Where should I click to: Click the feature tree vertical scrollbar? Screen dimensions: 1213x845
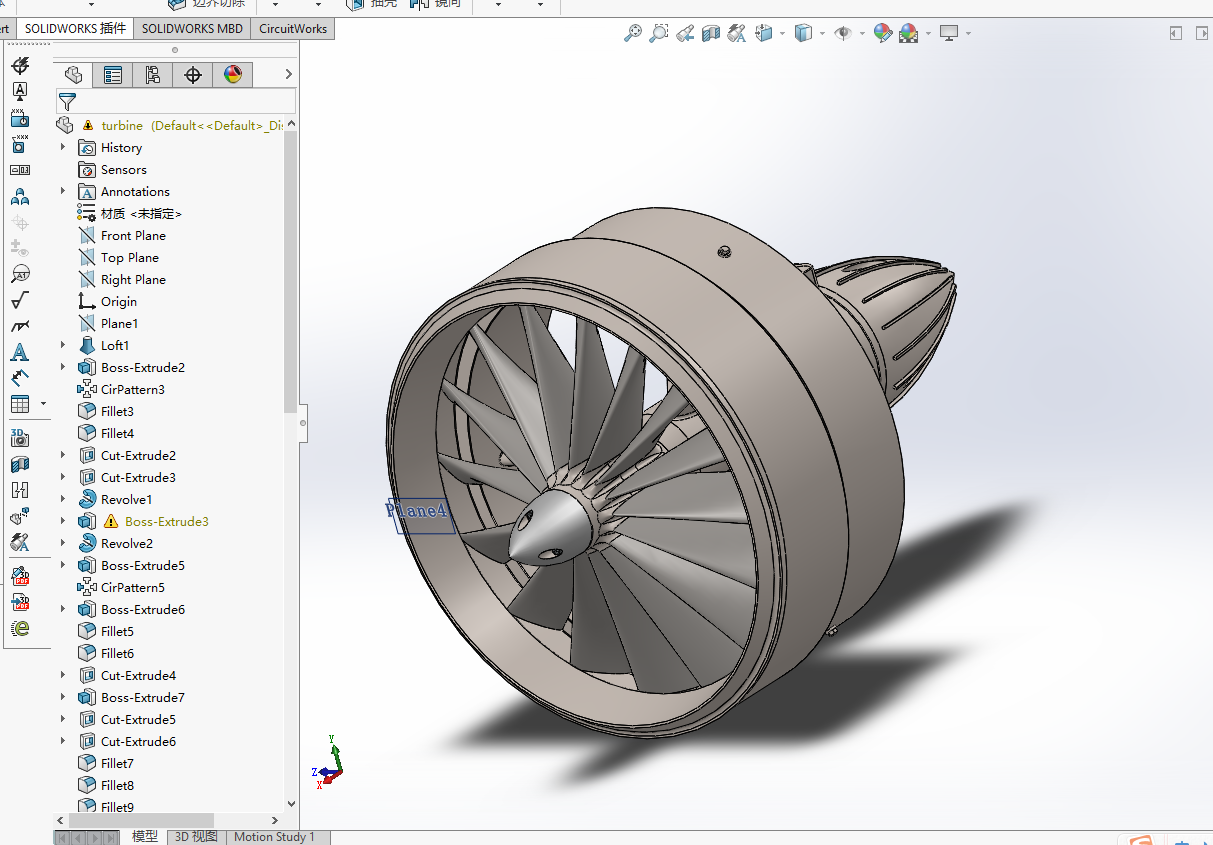291,271
